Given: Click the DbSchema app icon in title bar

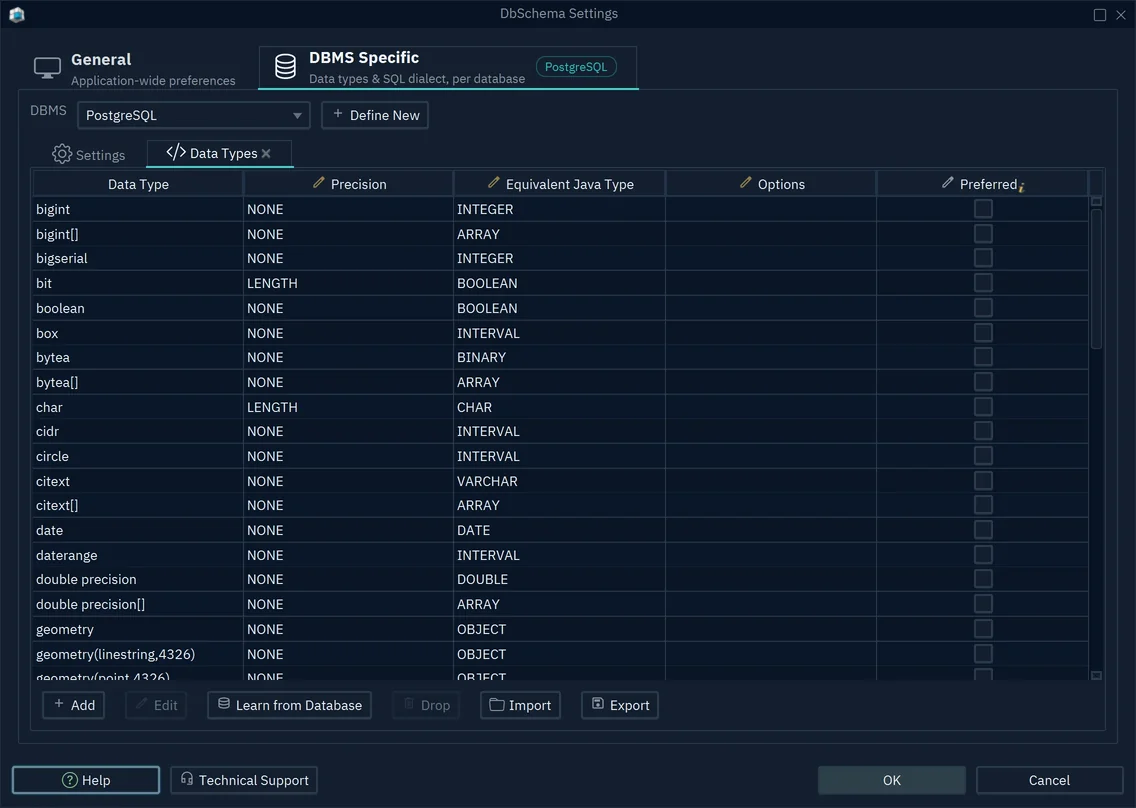Looking at the screenshot, I should [x=17, y=14].
